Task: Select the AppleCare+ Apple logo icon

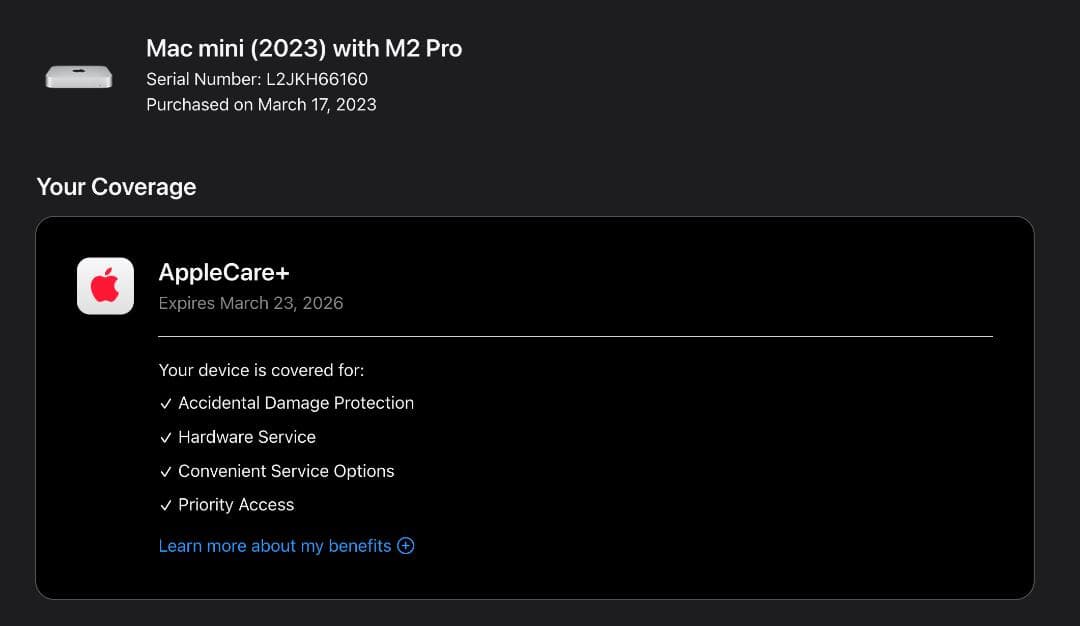Action: click(105, 286)
